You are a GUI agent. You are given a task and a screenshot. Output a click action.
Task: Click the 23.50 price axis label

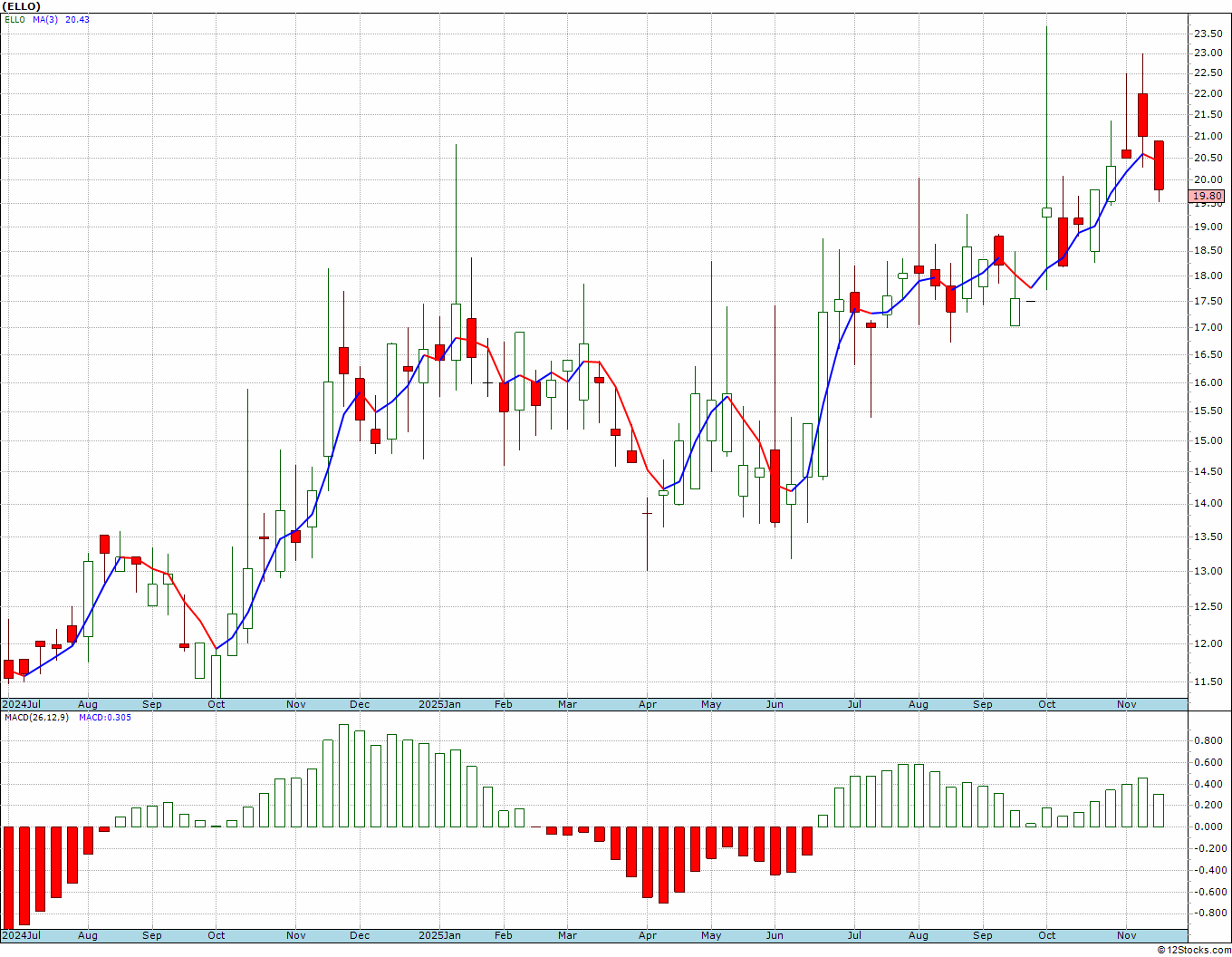[x=1208, y=34]
